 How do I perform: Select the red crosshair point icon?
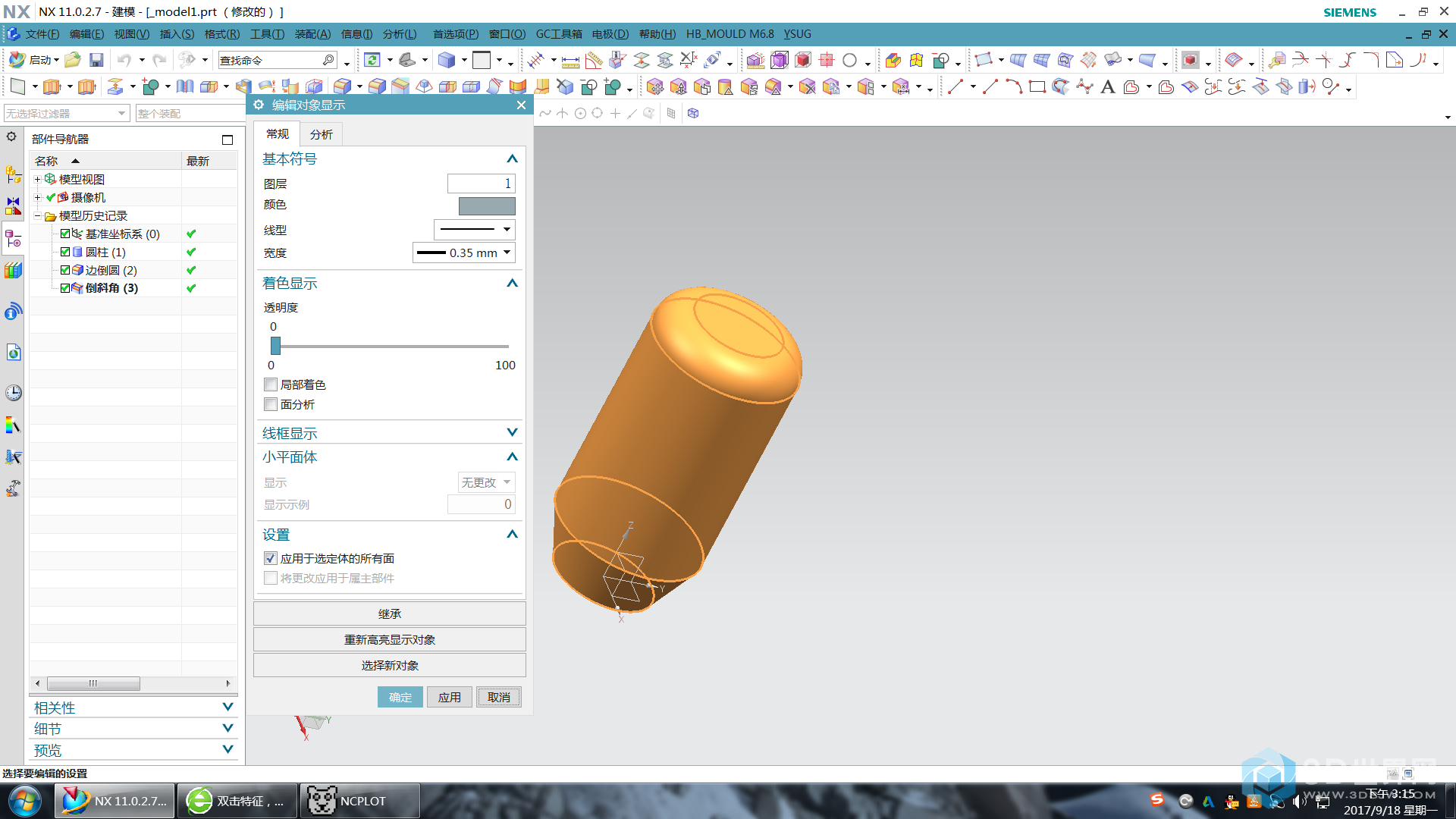(x=827, y=61)
